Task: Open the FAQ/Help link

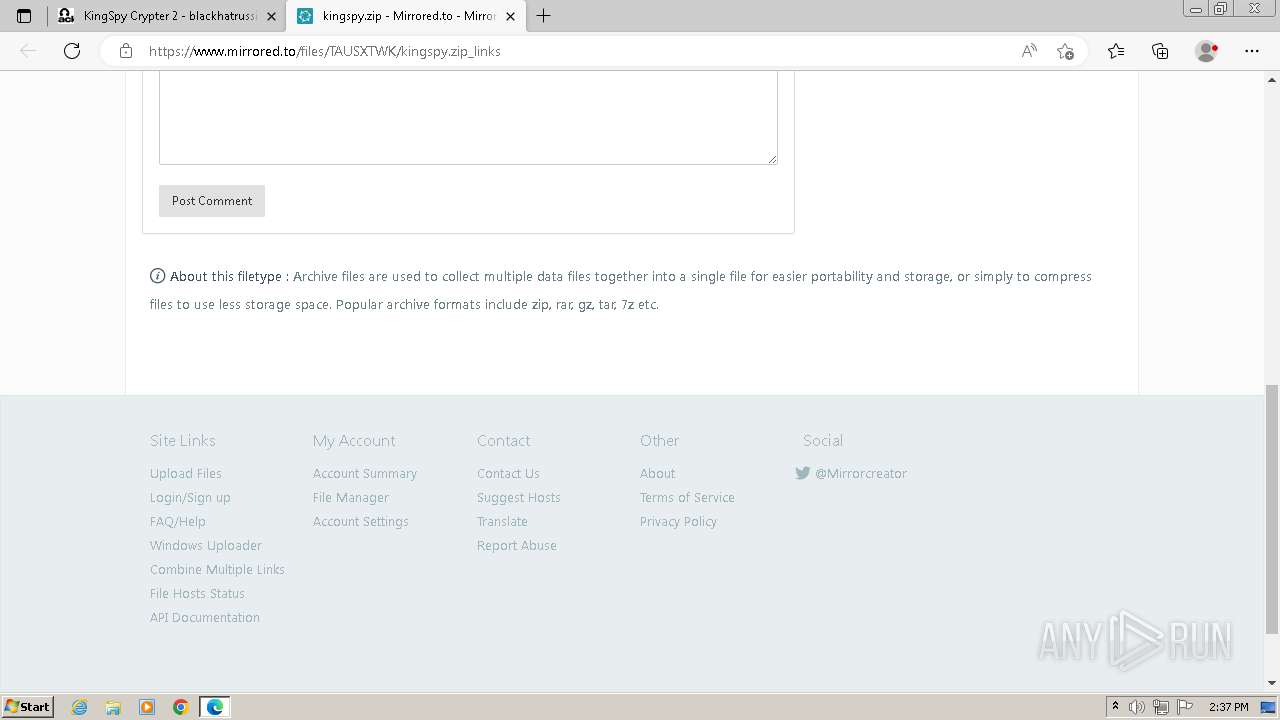Action: click(178, 521)
